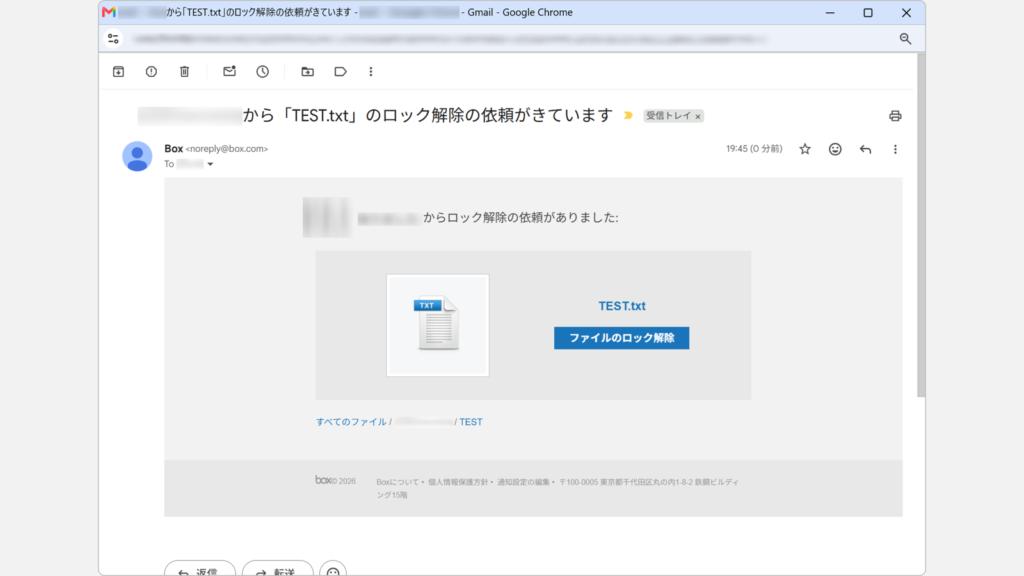Open TEST folder breadcrumb link
This screenshot has width=1024, height=576.
tap(471, 422)
